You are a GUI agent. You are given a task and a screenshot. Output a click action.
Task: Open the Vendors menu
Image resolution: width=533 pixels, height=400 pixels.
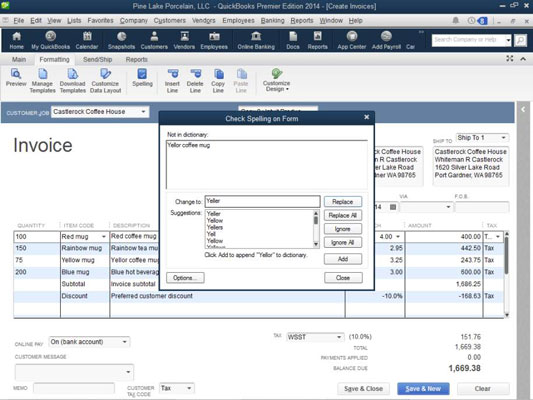204,20
